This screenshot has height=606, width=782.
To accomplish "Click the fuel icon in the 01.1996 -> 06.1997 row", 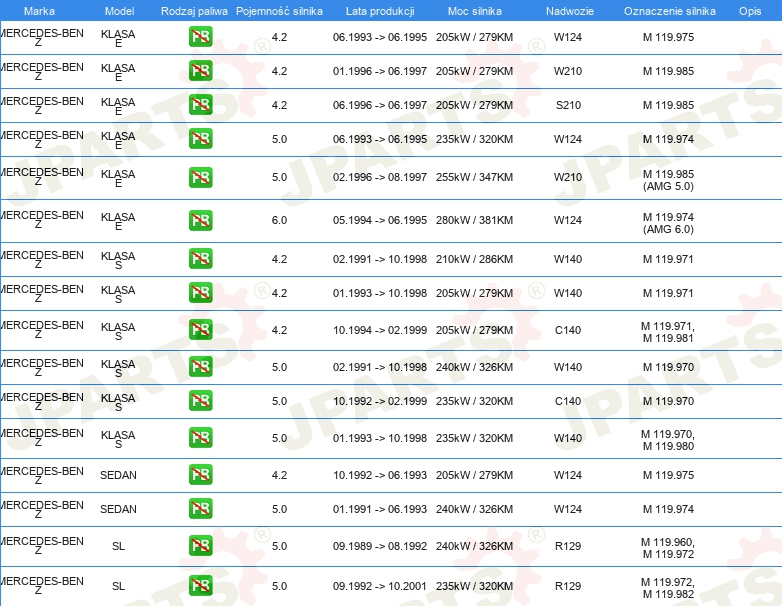I will (200, 71).
